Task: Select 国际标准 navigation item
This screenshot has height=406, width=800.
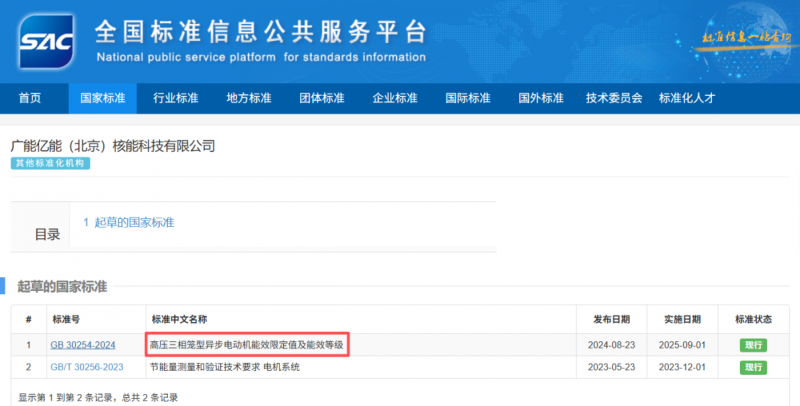Action: (467, 98)
